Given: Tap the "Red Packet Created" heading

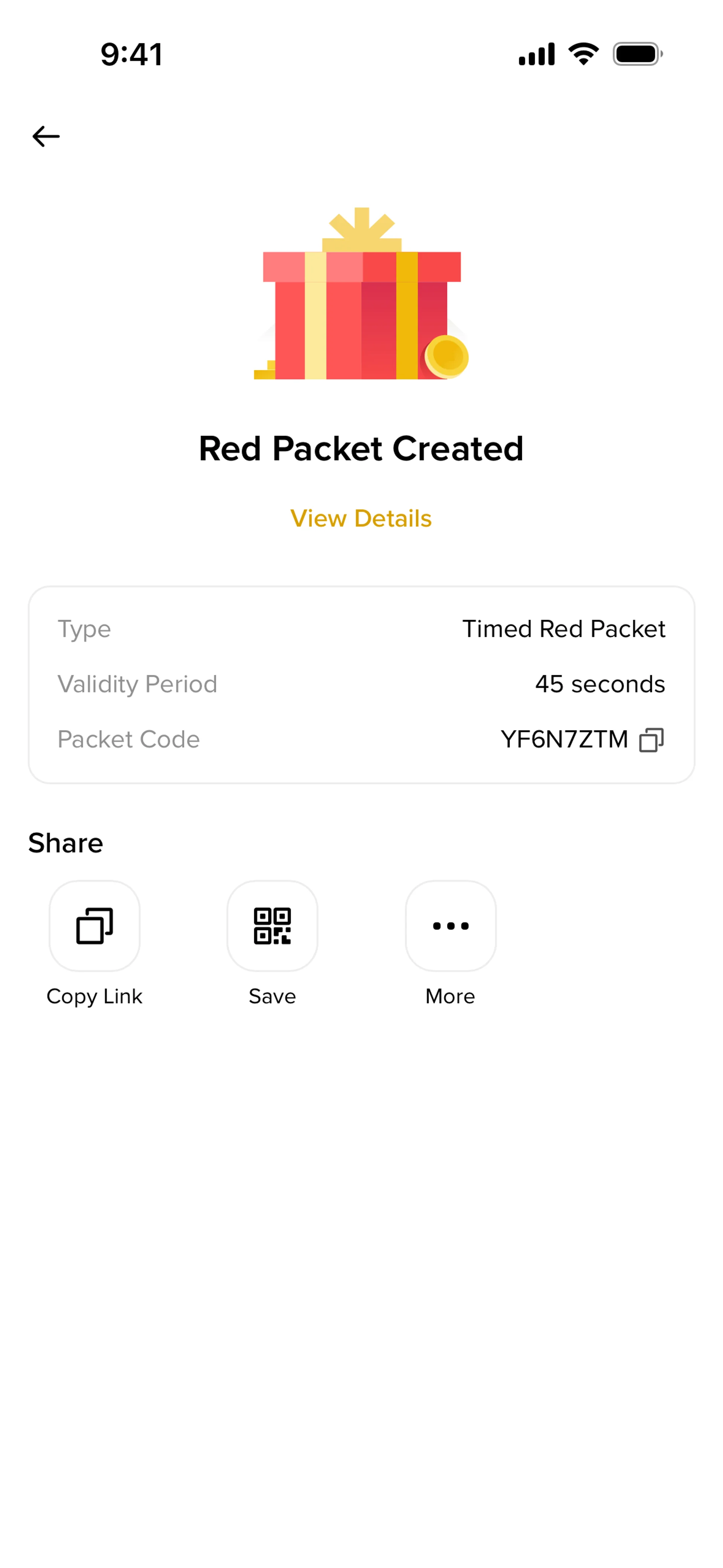Looking at the screenshot, I should 361,449.
